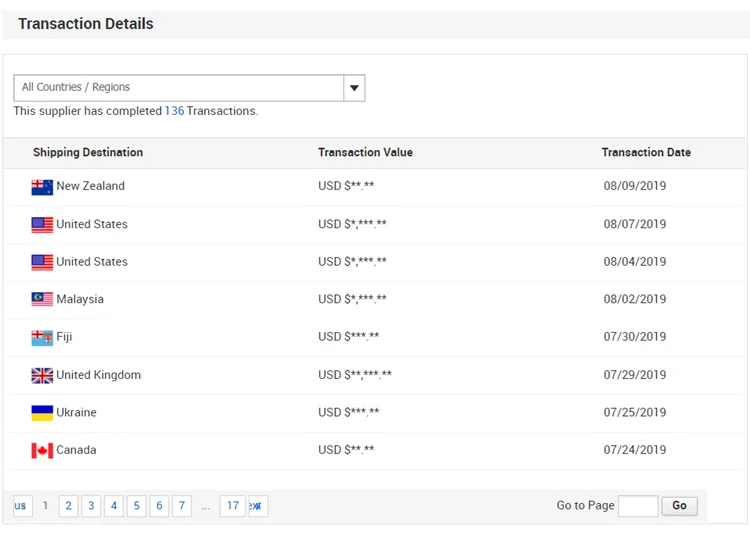
Task: Go to page 2 of transactions
Action: [68, 506]
